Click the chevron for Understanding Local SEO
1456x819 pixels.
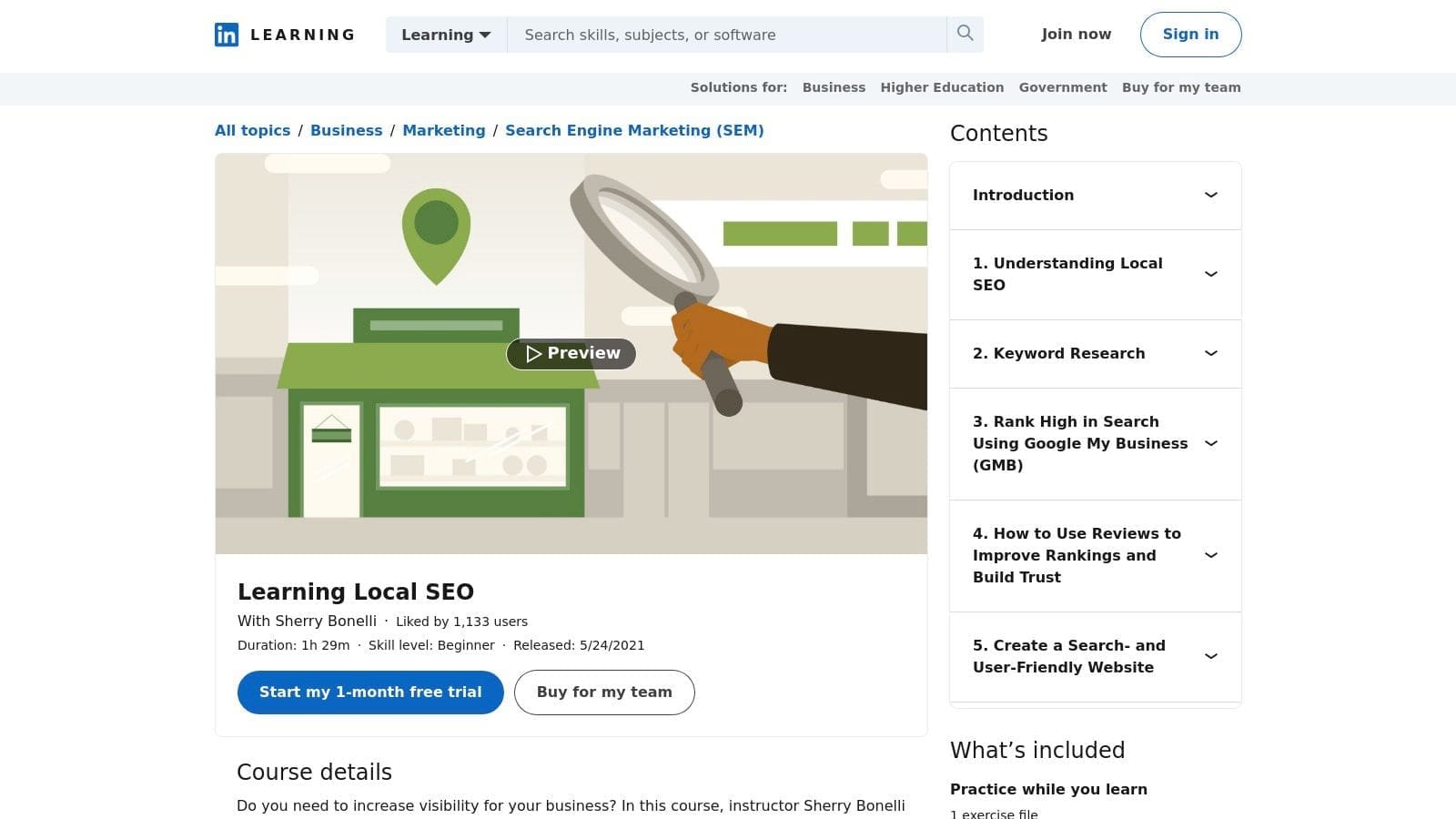click(x=1211, y=274)
